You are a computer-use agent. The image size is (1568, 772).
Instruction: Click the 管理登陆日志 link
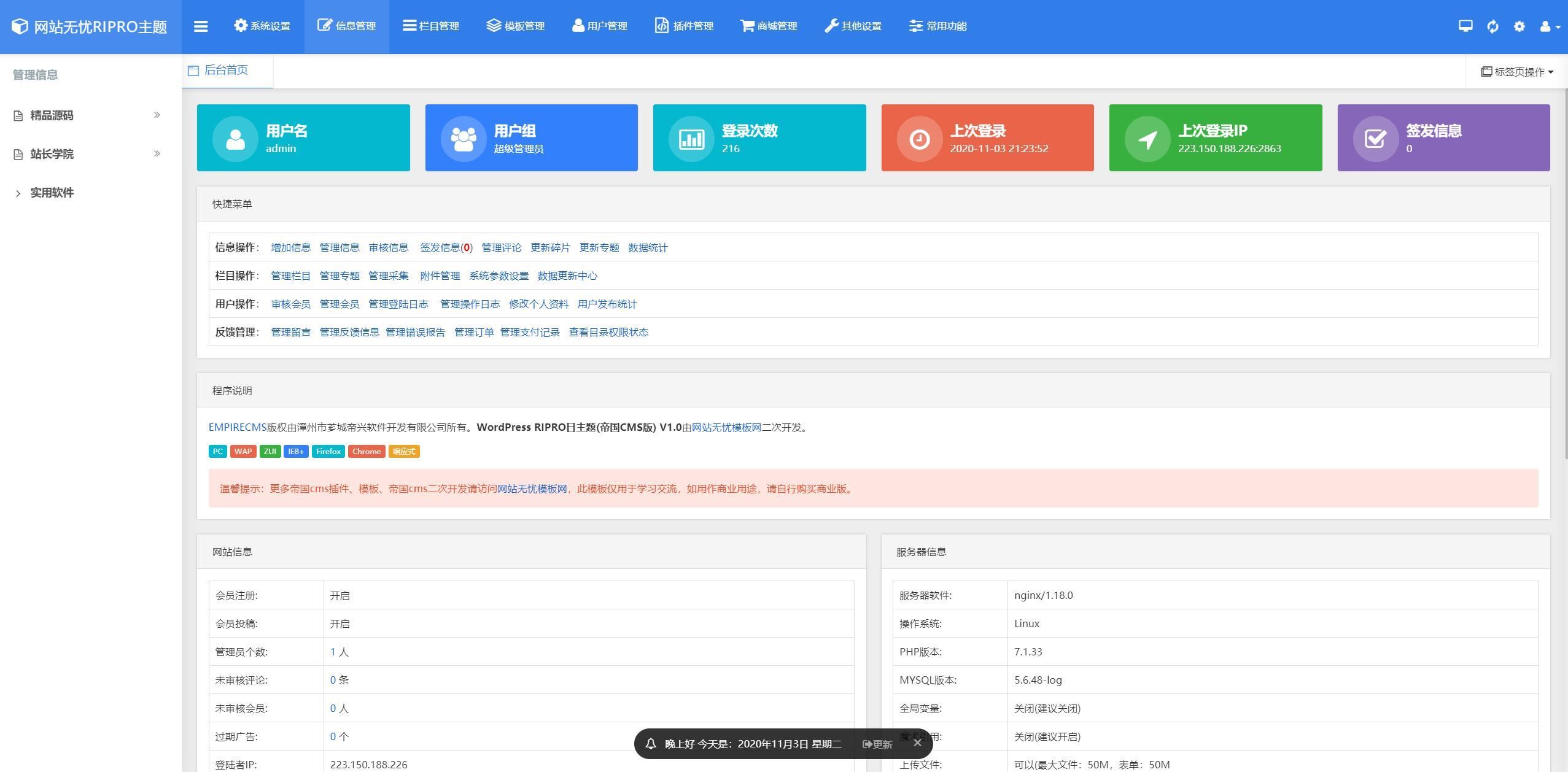(398, 304)
